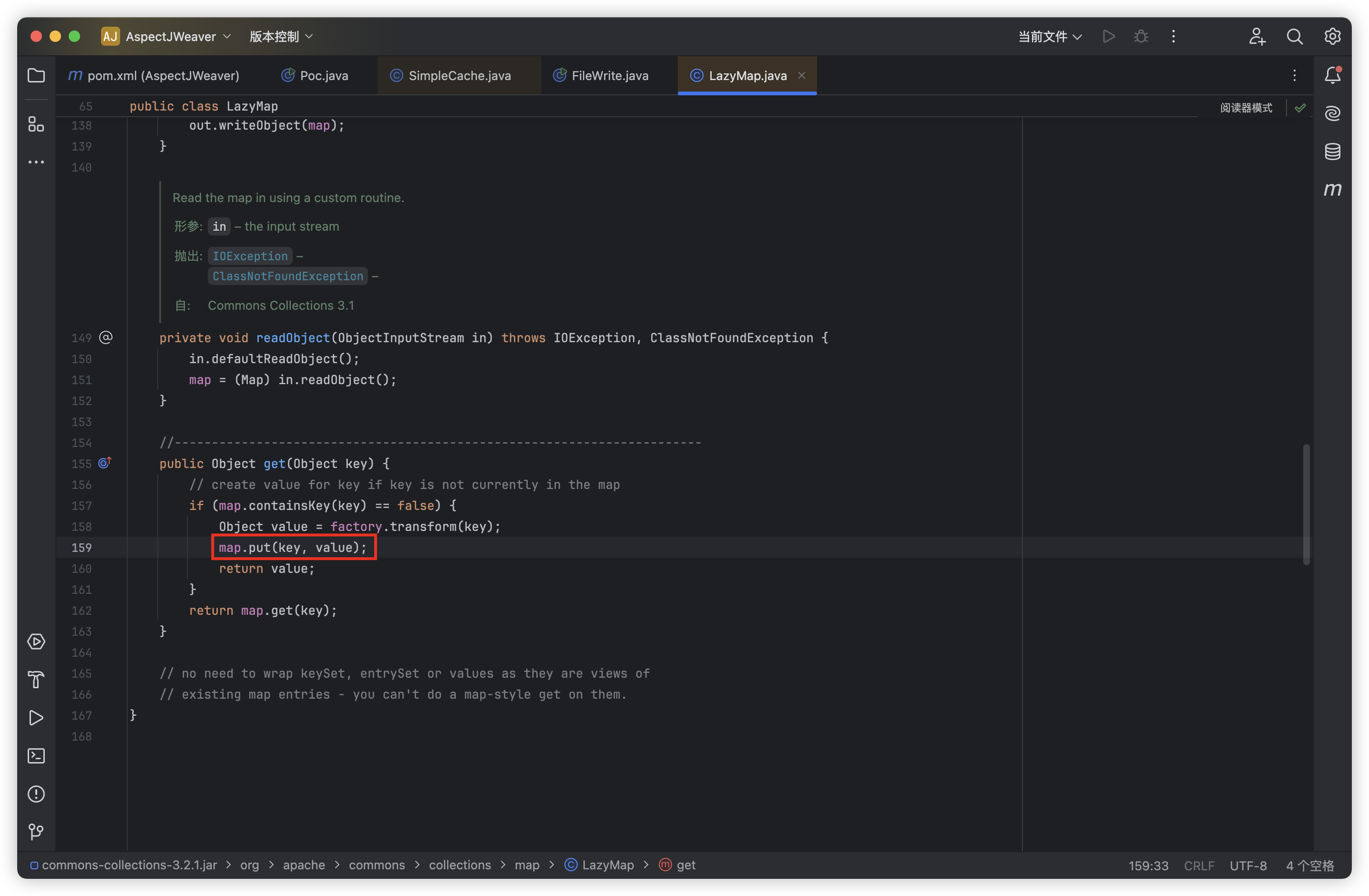
Task: Click the implements-method gutter icon at line 155
Action: click(105, 463)
